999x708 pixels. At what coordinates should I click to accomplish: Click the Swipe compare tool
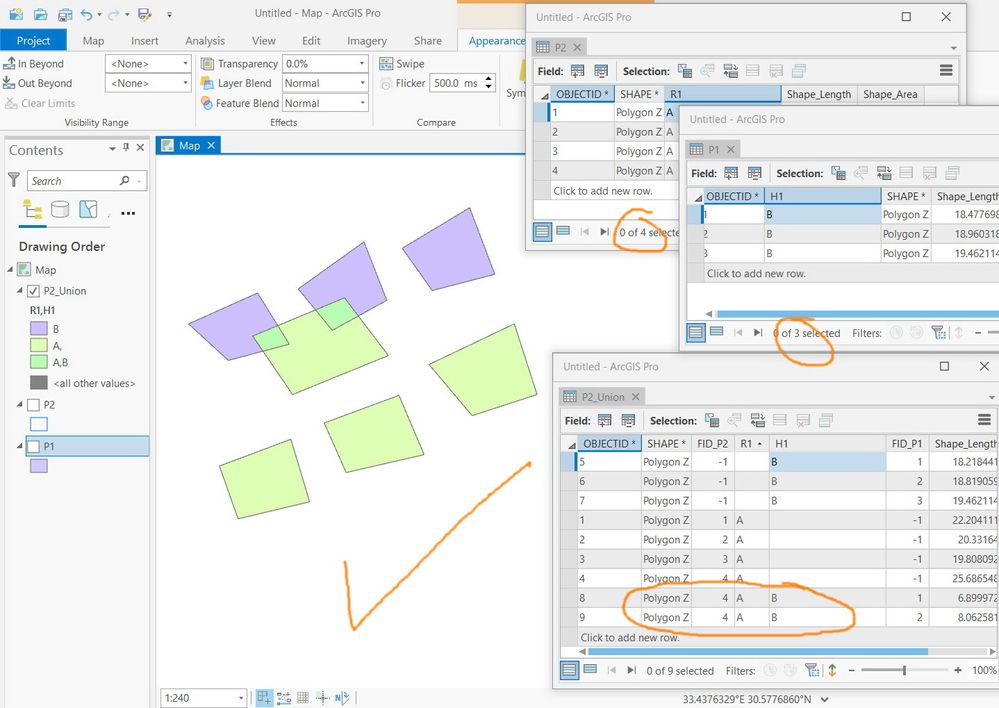coord(401,64)
